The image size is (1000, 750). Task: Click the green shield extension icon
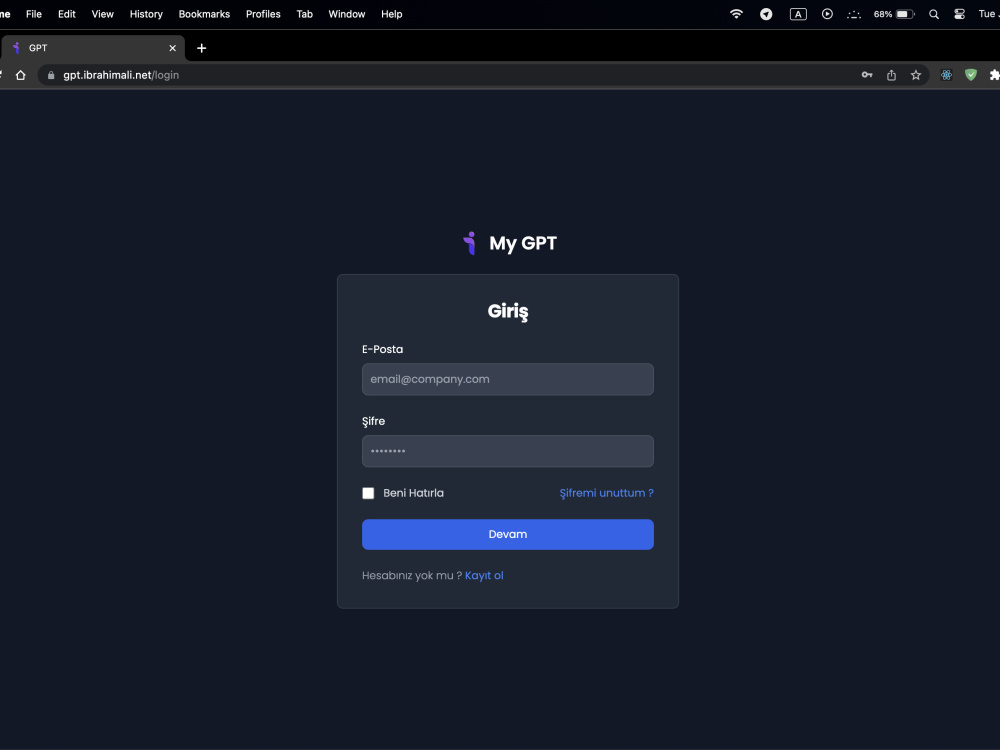tap(970, 74)
